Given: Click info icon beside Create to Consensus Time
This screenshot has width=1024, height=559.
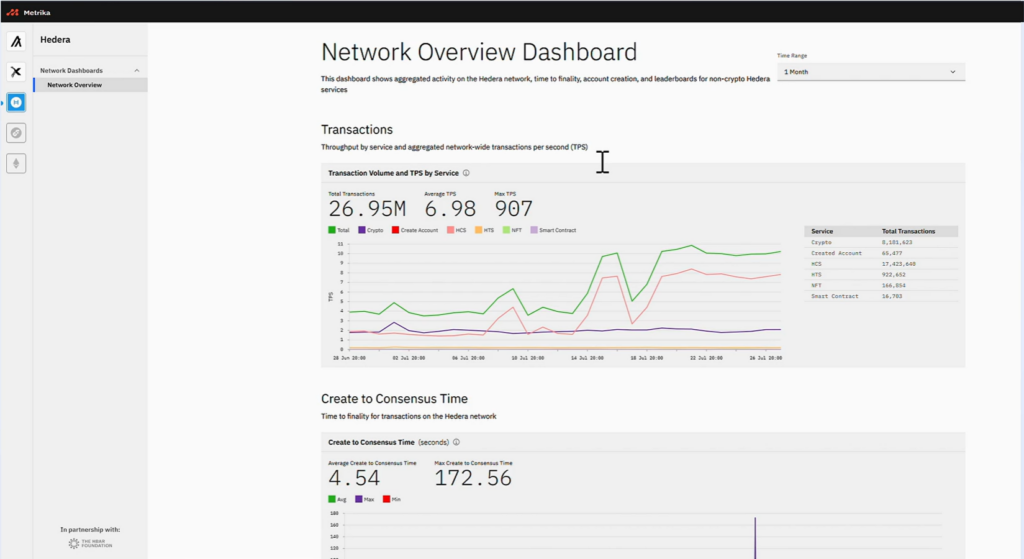Looking at the screenshot, I should (456, 442).
